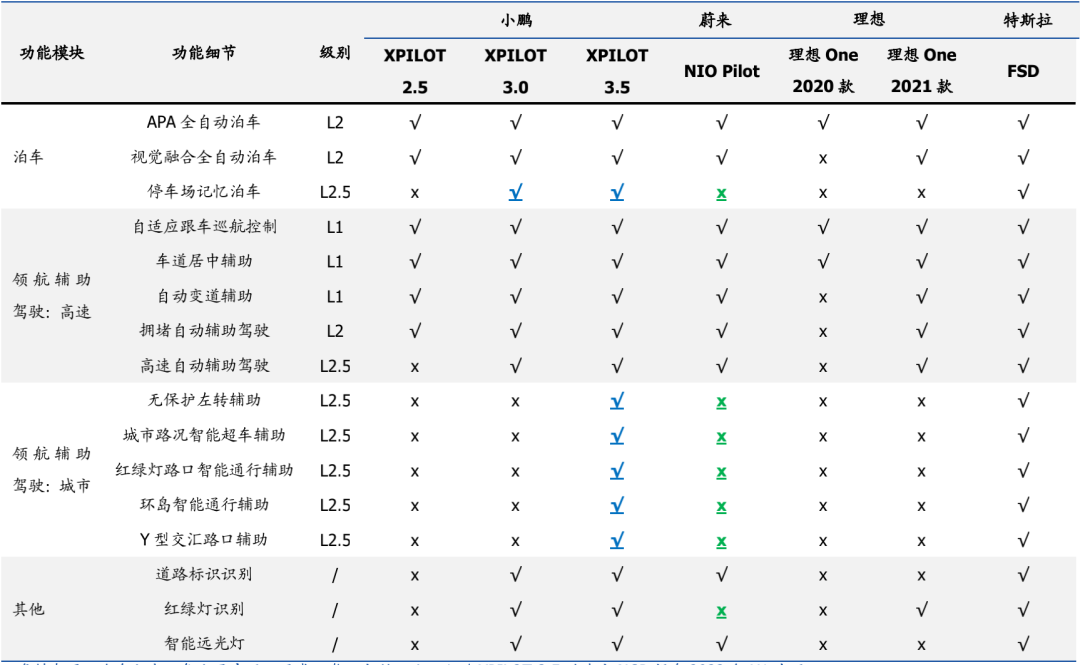Viewport: 1080px width, 665px height.
Task: Select the 自适应跟车巡航控制 feature cell
Action: tap(204, 227)
